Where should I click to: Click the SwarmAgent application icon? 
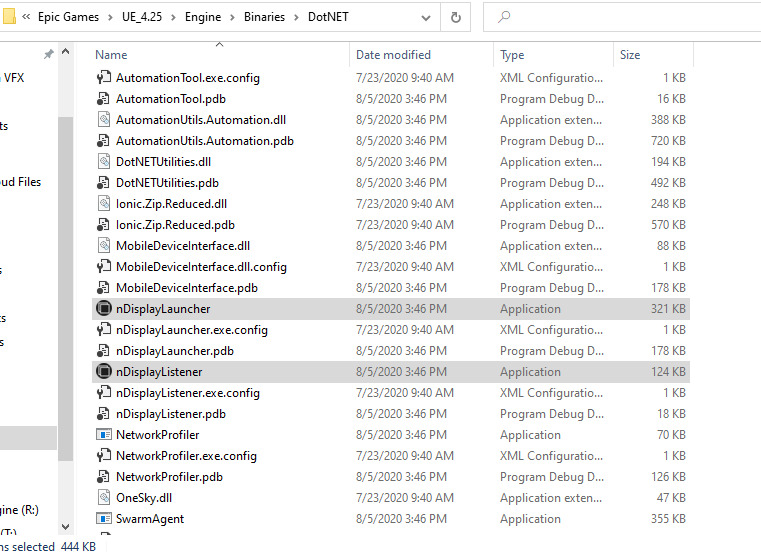pos(103,519)
